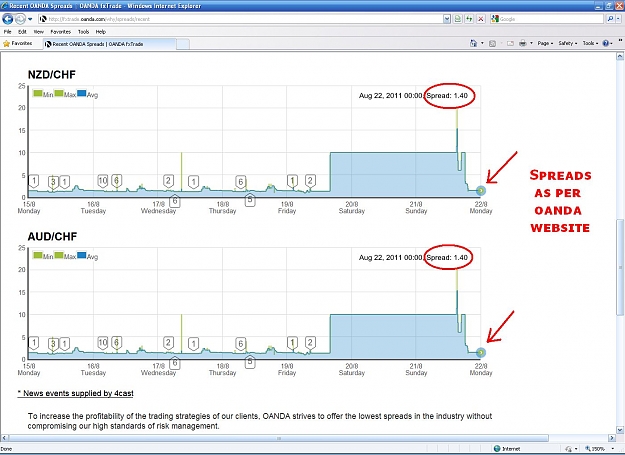Click the address bar URL field
Image resolution: width=625 pixels, height=455 pixels.
(x=240, y=19)
